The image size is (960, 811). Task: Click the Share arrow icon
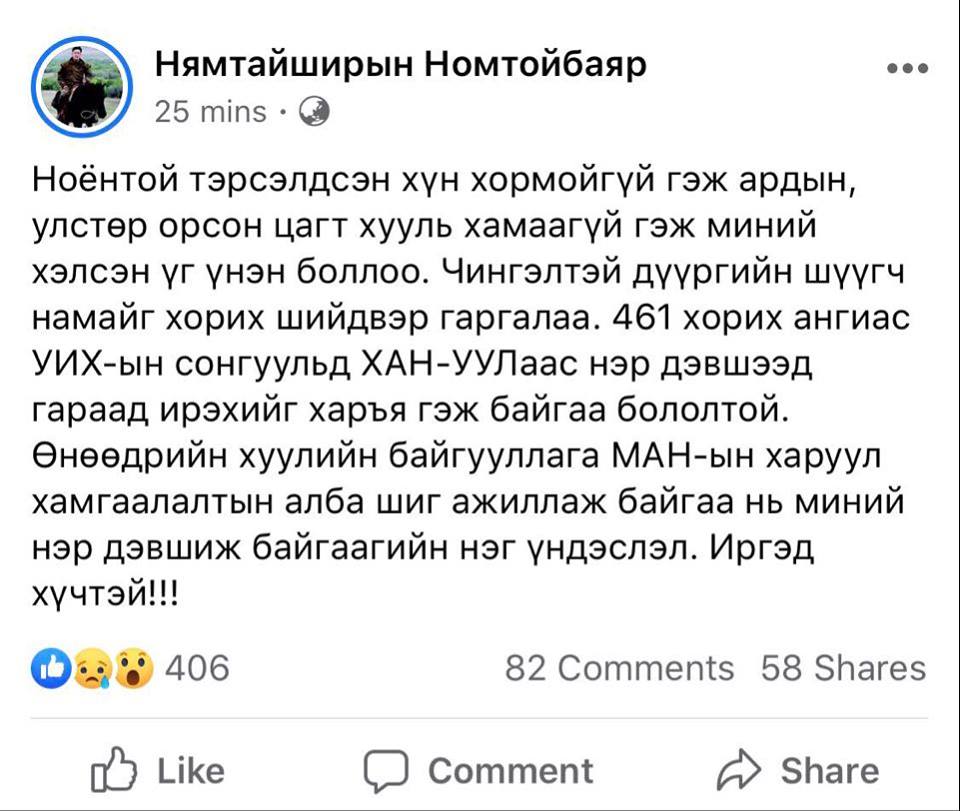[740, 769]
